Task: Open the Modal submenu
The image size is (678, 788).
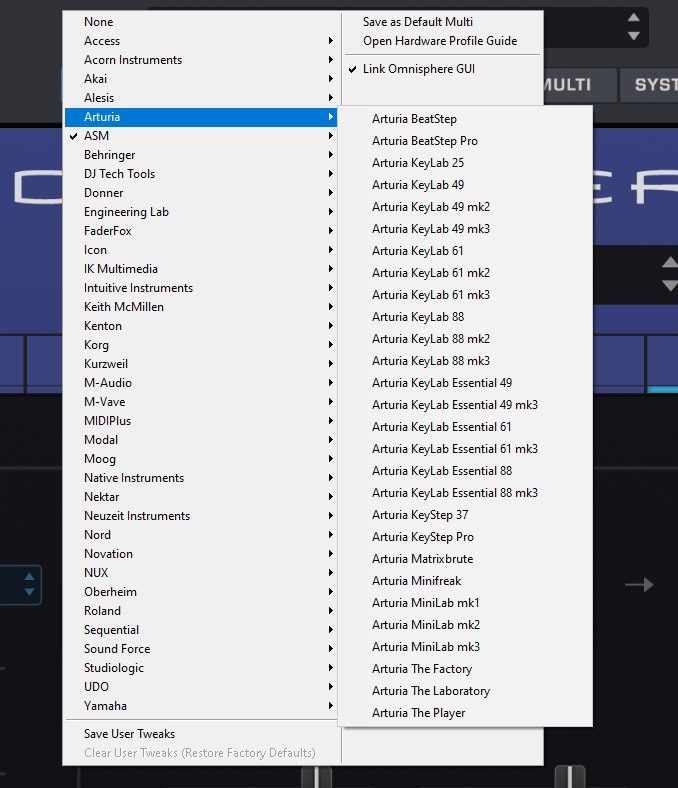Action: (x=201, y=440)
